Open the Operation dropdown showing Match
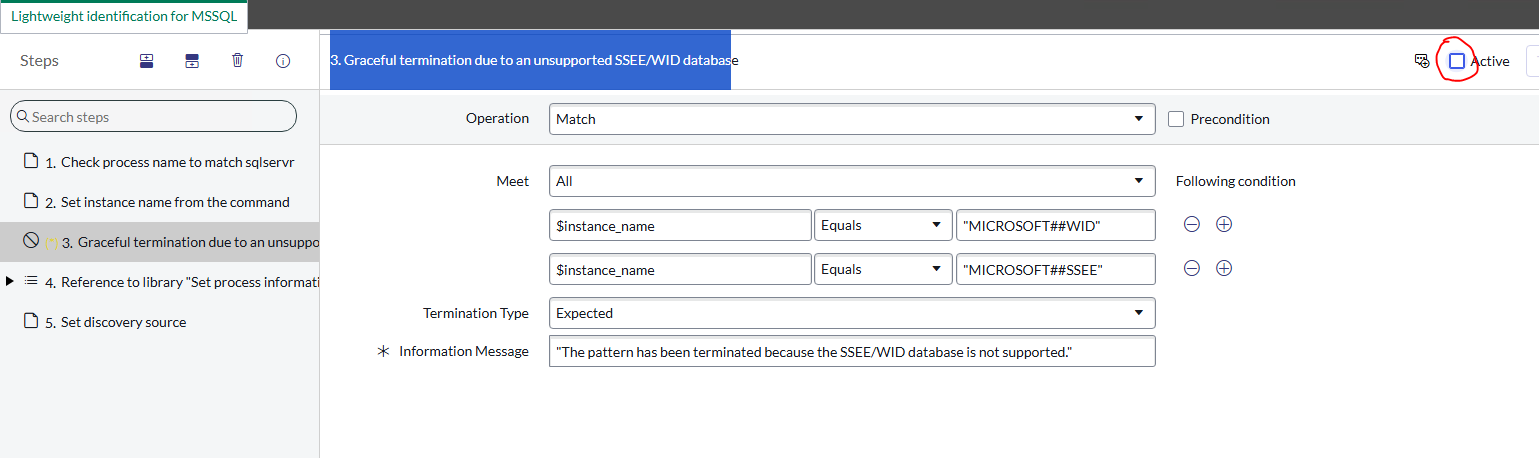This screenshot has height=458, width=1539. (x=852, y=119)
